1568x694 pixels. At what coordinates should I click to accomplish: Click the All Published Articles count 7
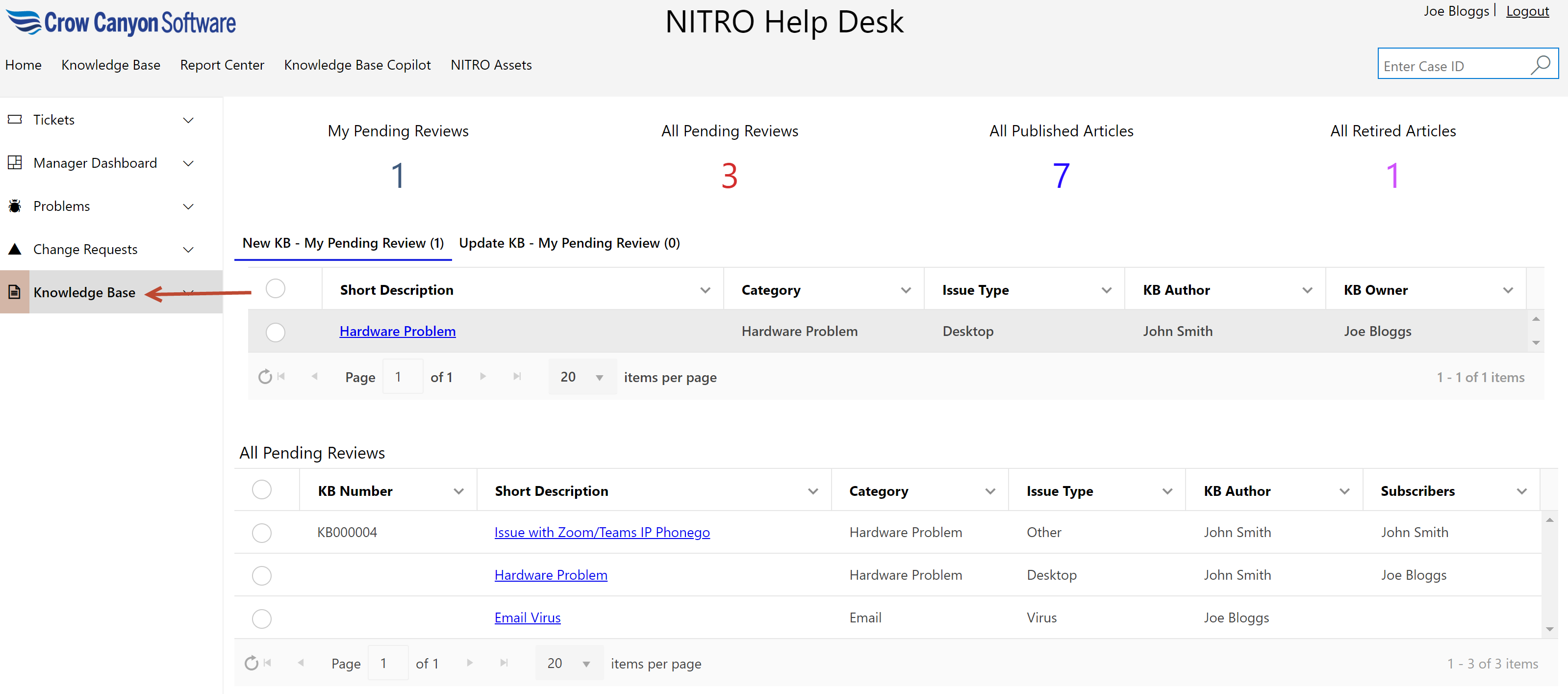(x=1061, y=175)
